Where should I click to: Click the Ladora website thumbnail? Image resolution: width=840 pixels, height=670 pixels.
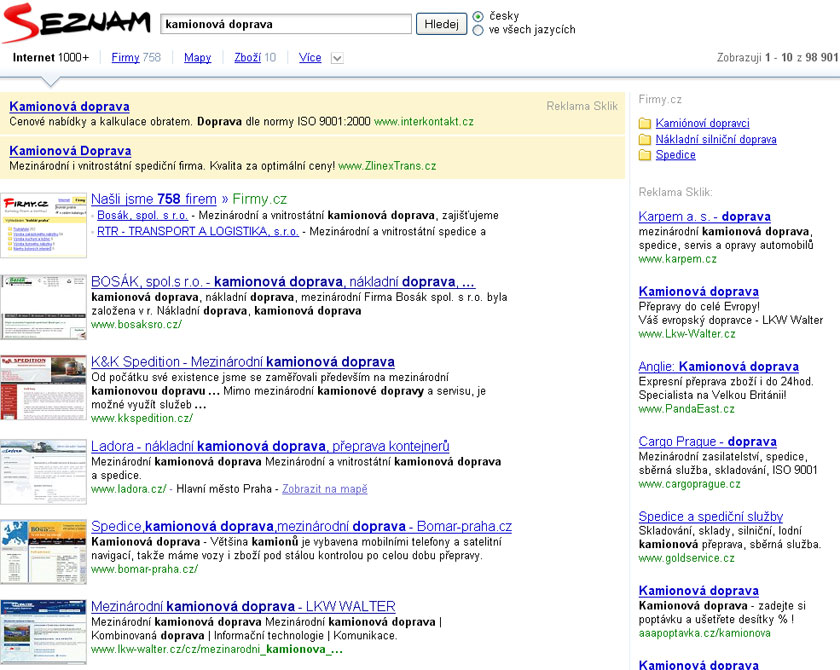click(x=43, y=472)
